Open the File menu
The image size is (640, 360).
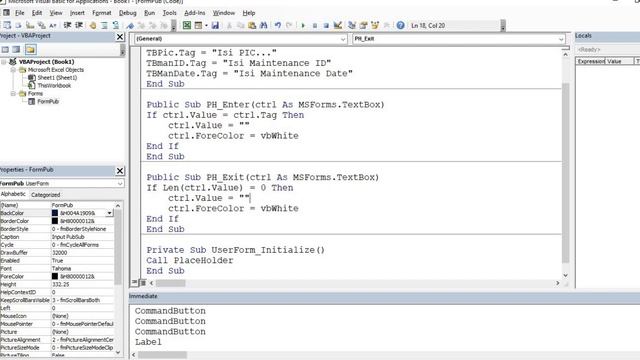click(20, 13)
